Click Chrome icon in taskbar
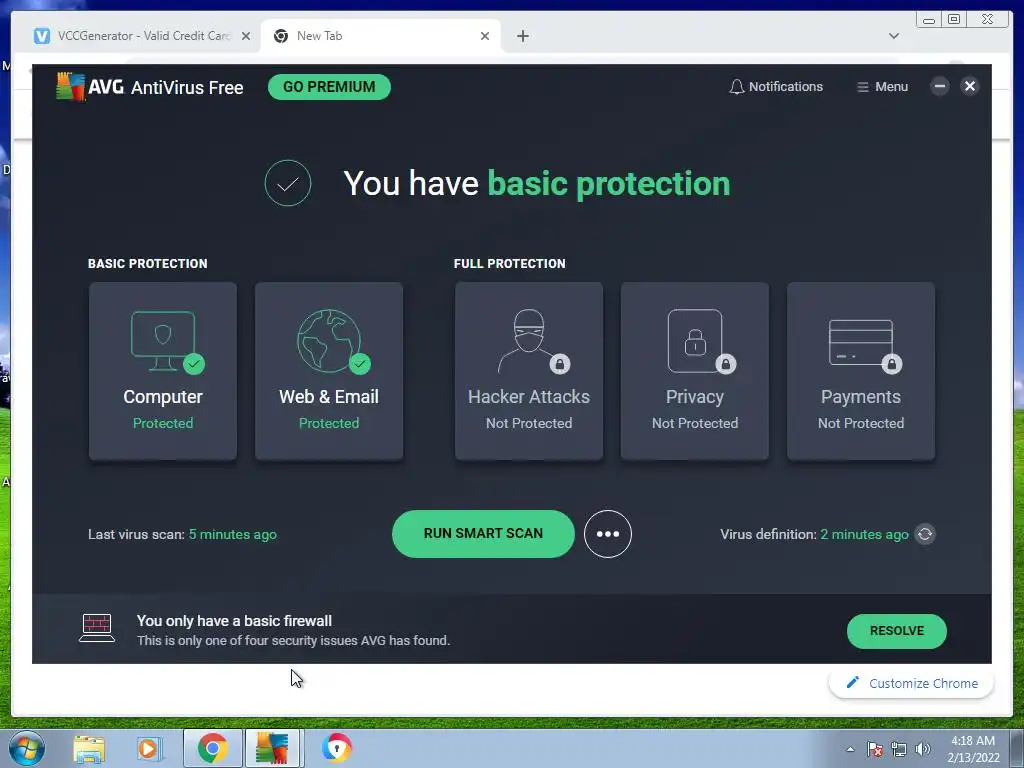The height and width of the screenshot is (768, 1024). 213,748
